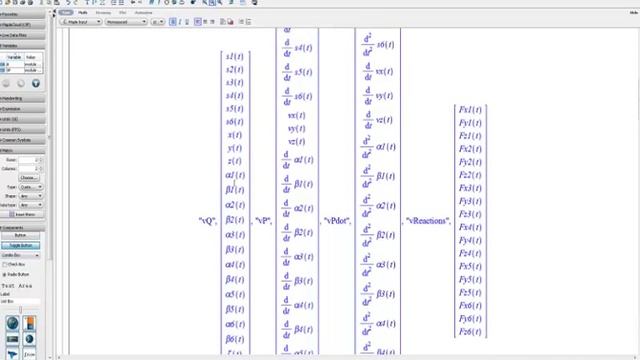This screenshot has width=640, height=360.
Task: Switch to the Text mode tab
Action: click(66, 13)
